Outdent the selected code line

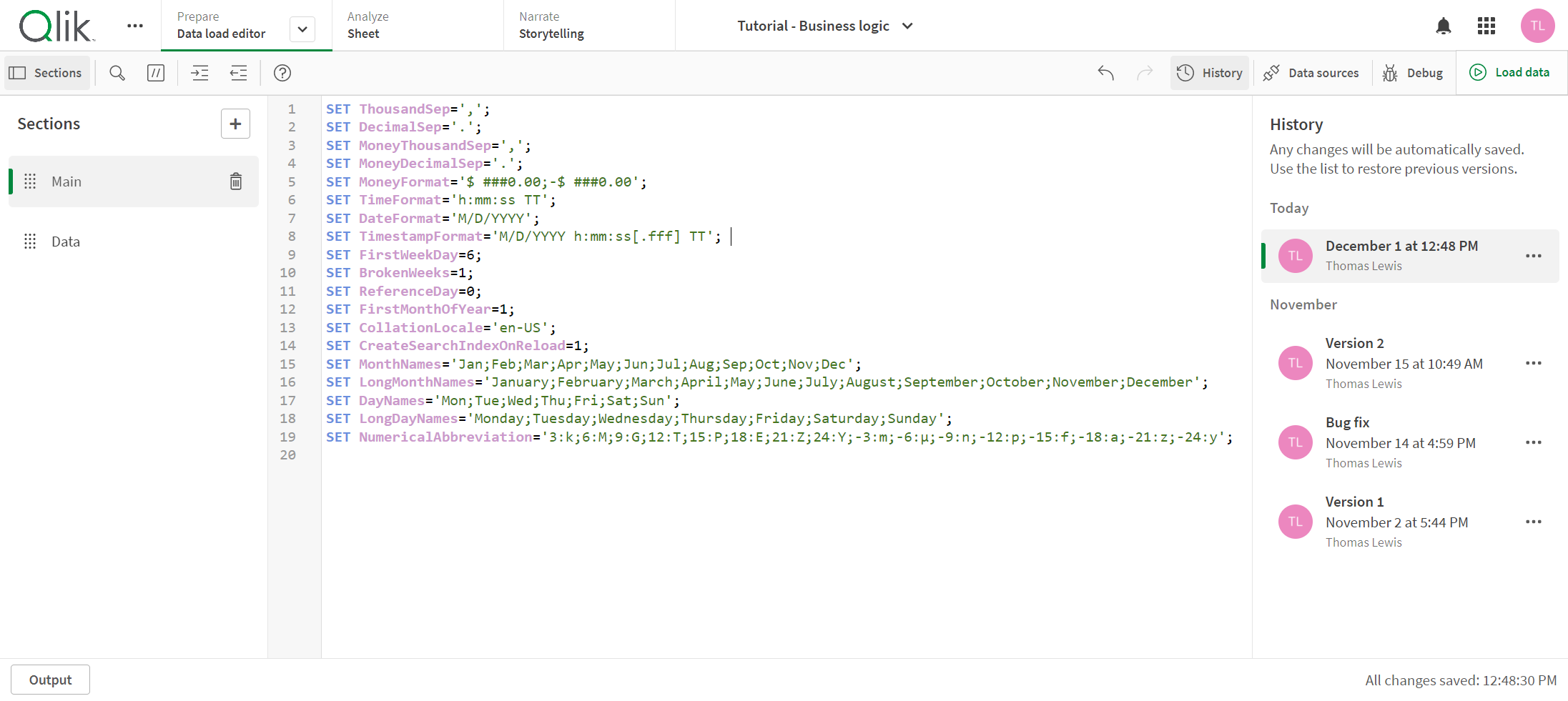238,73
